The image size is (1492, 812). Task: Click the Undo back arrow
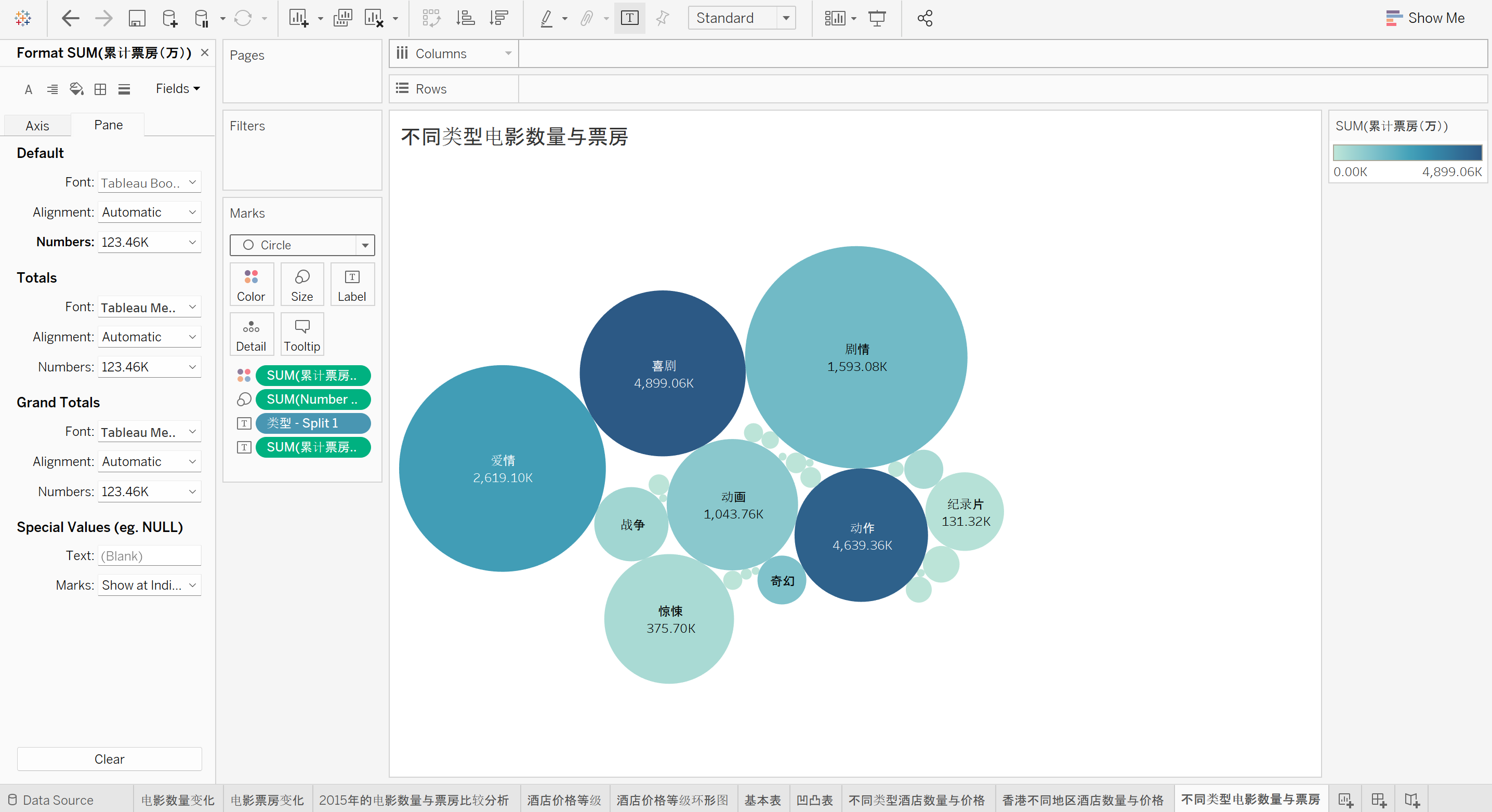70,19
